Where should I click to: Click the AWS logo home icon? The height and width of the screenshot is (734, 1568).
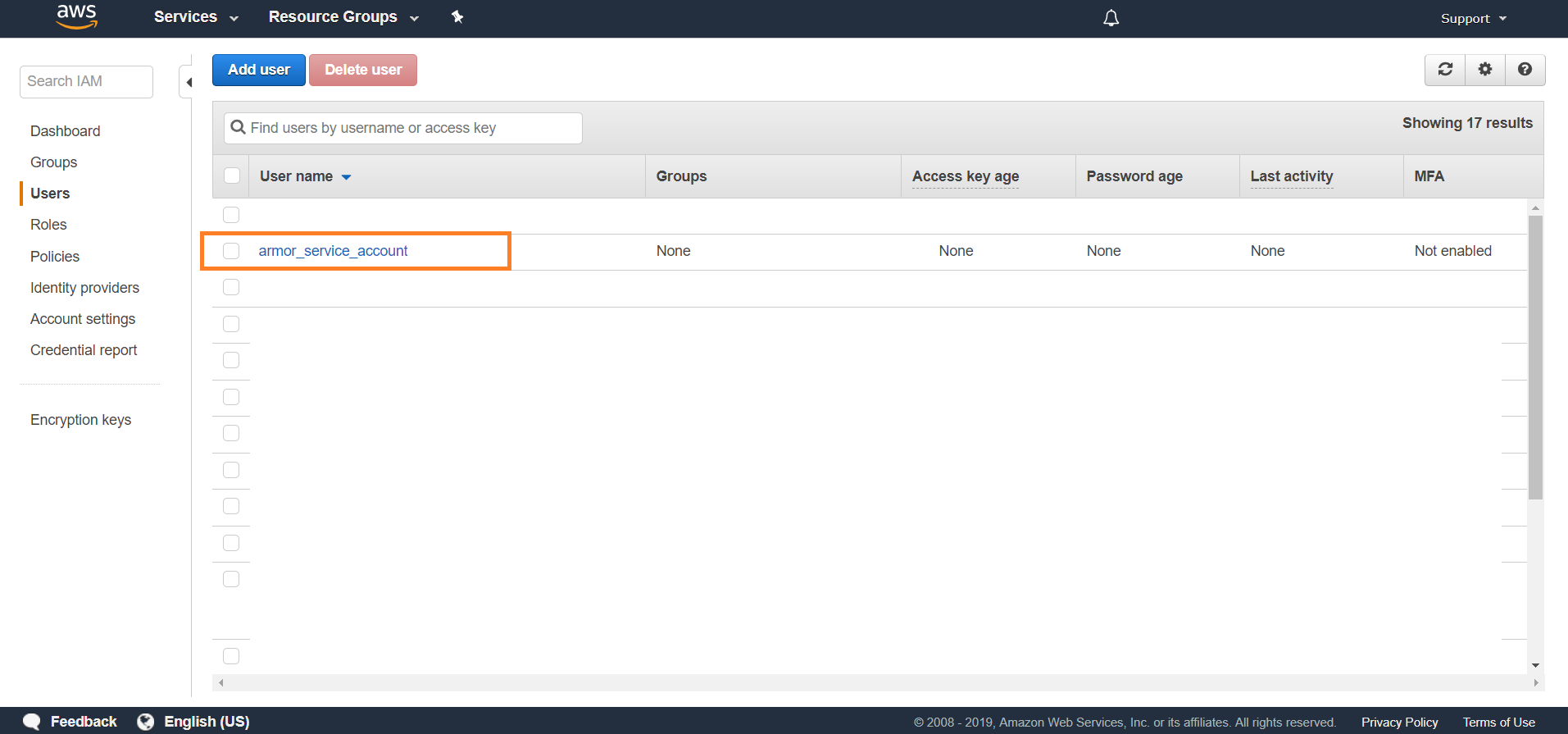tap(76, 16)
